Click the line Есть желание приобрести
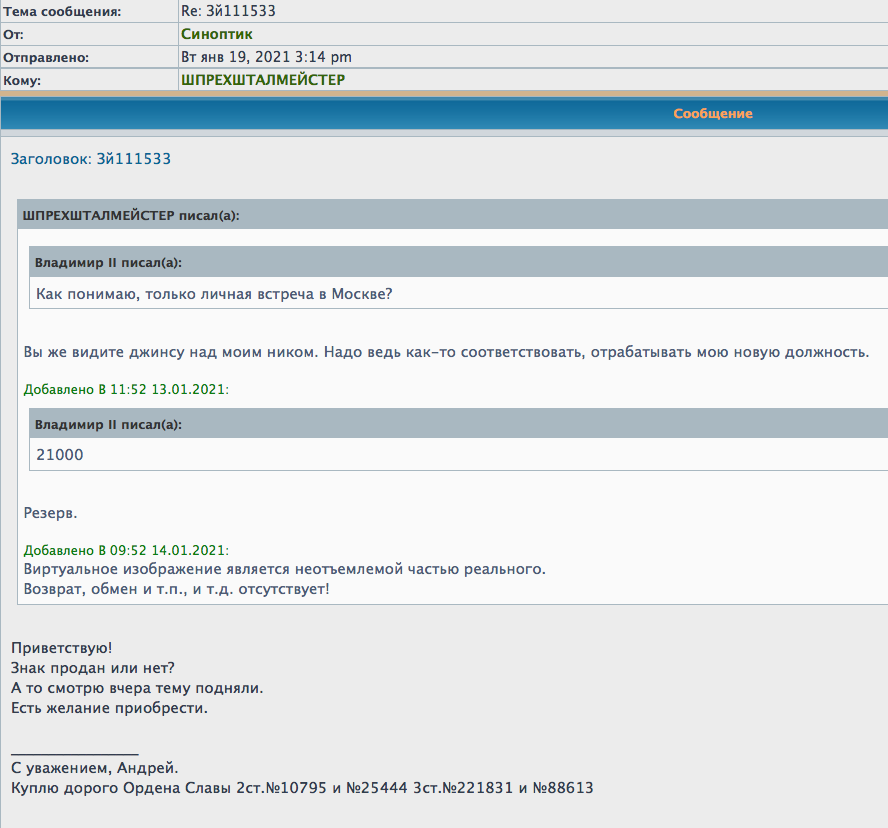This screenshot has height=828, width=888. [109, 708]
